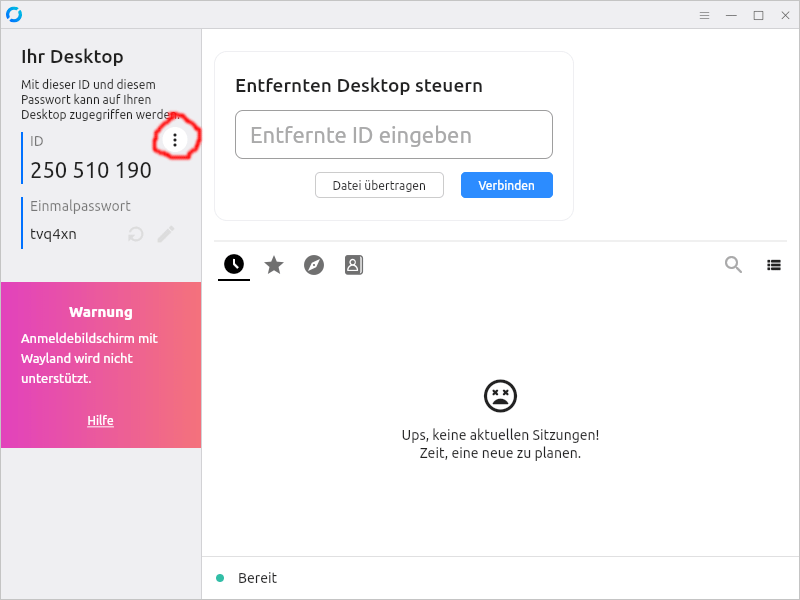Image resolution: width=800 pixels, height=600 pixels.
Task: Click the green status dot beside Bereit
Action: 220,578
